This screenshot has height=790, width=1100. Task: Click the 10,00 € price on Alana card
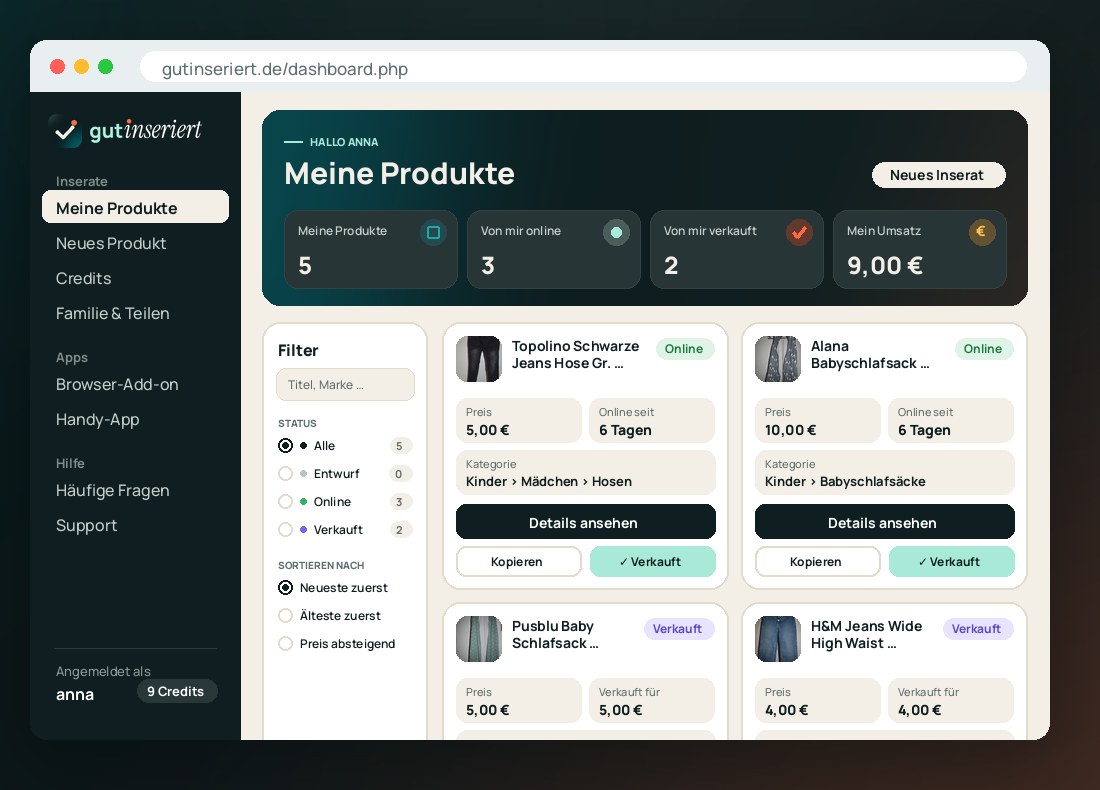point(791,430)
